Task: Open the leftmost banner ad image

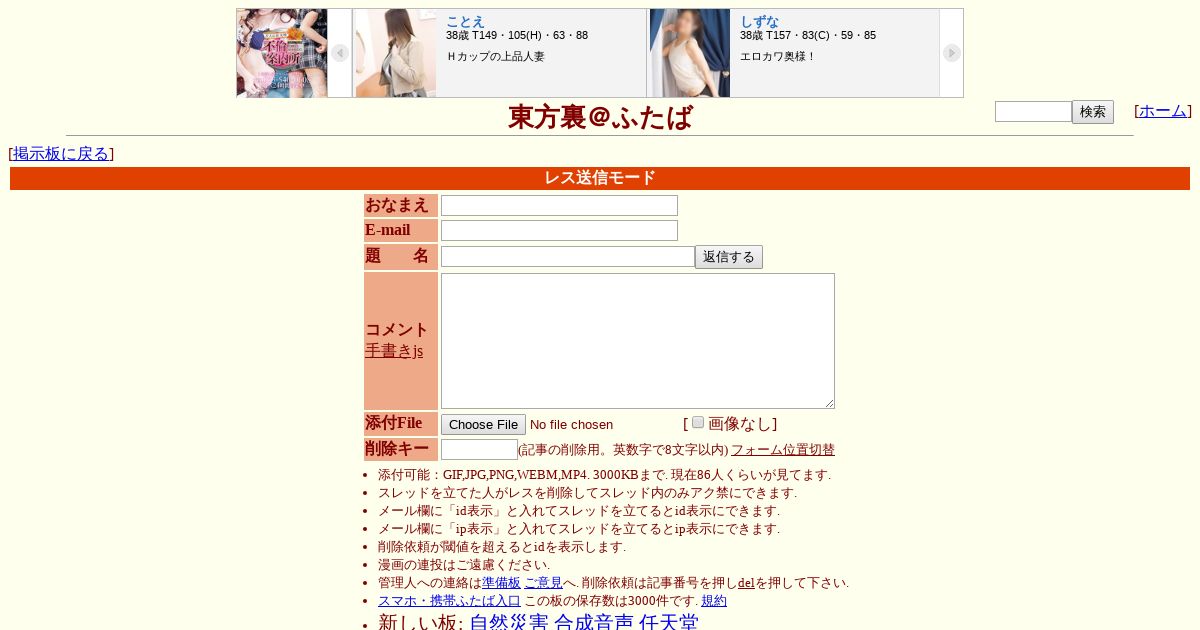Action: (x=282, y=53)
